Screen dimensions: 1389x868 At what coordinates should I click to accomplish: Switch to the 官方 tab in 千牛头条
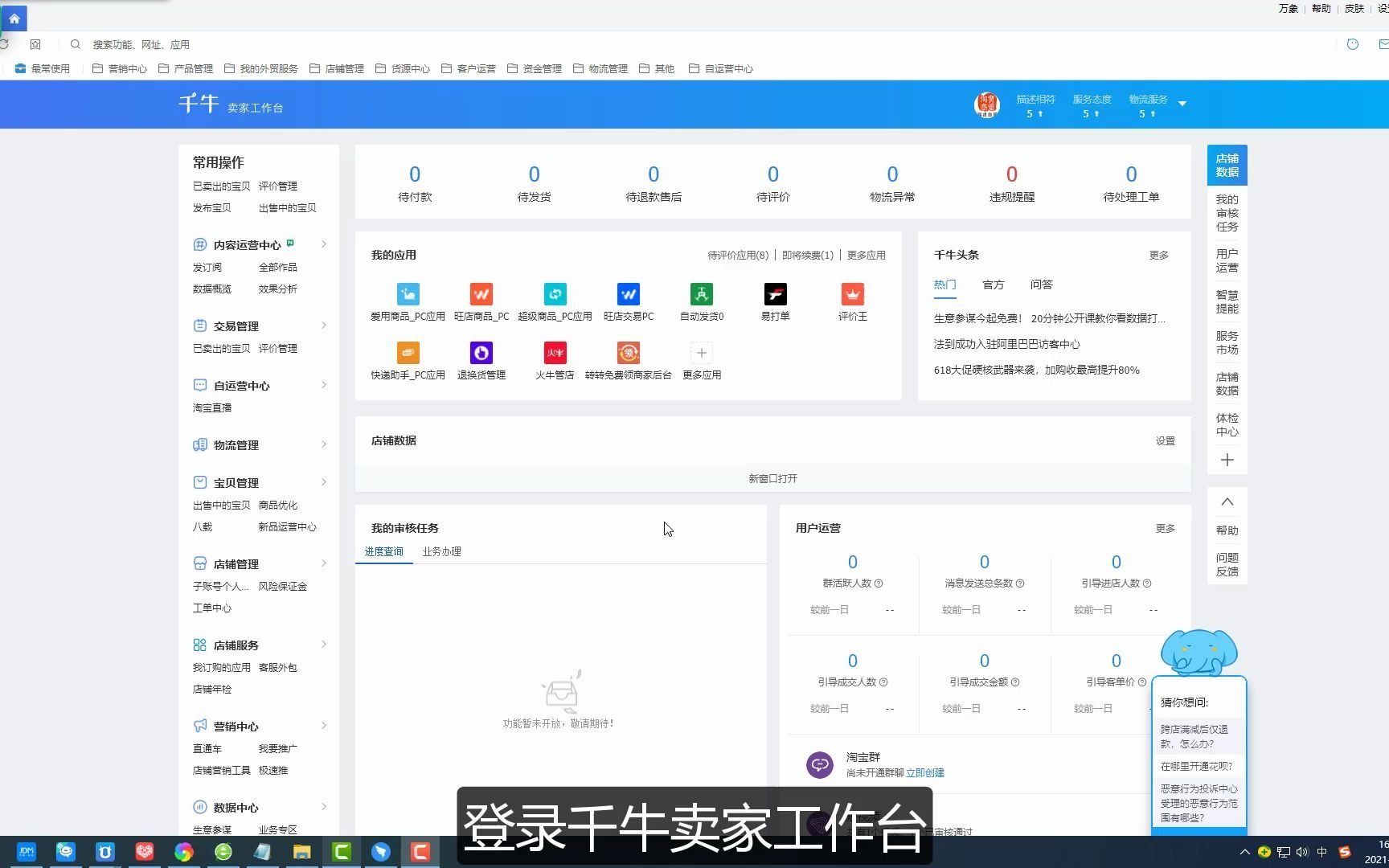[994, 285]
